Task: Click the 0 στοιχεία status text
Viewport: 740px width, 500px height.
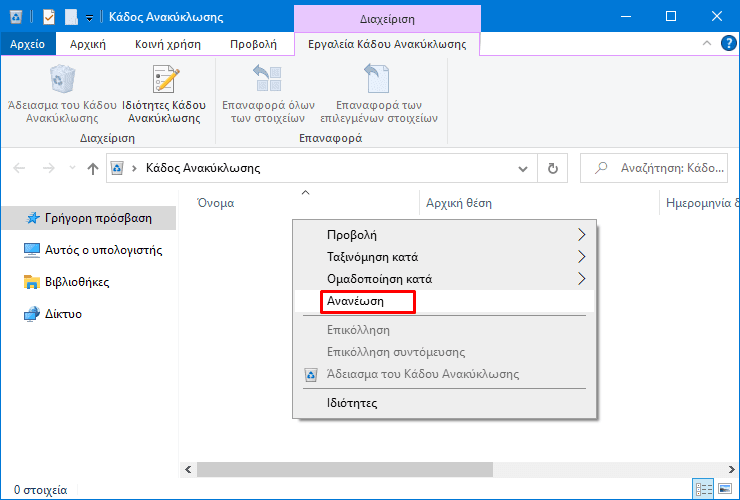Action: (x=41, y=490)
